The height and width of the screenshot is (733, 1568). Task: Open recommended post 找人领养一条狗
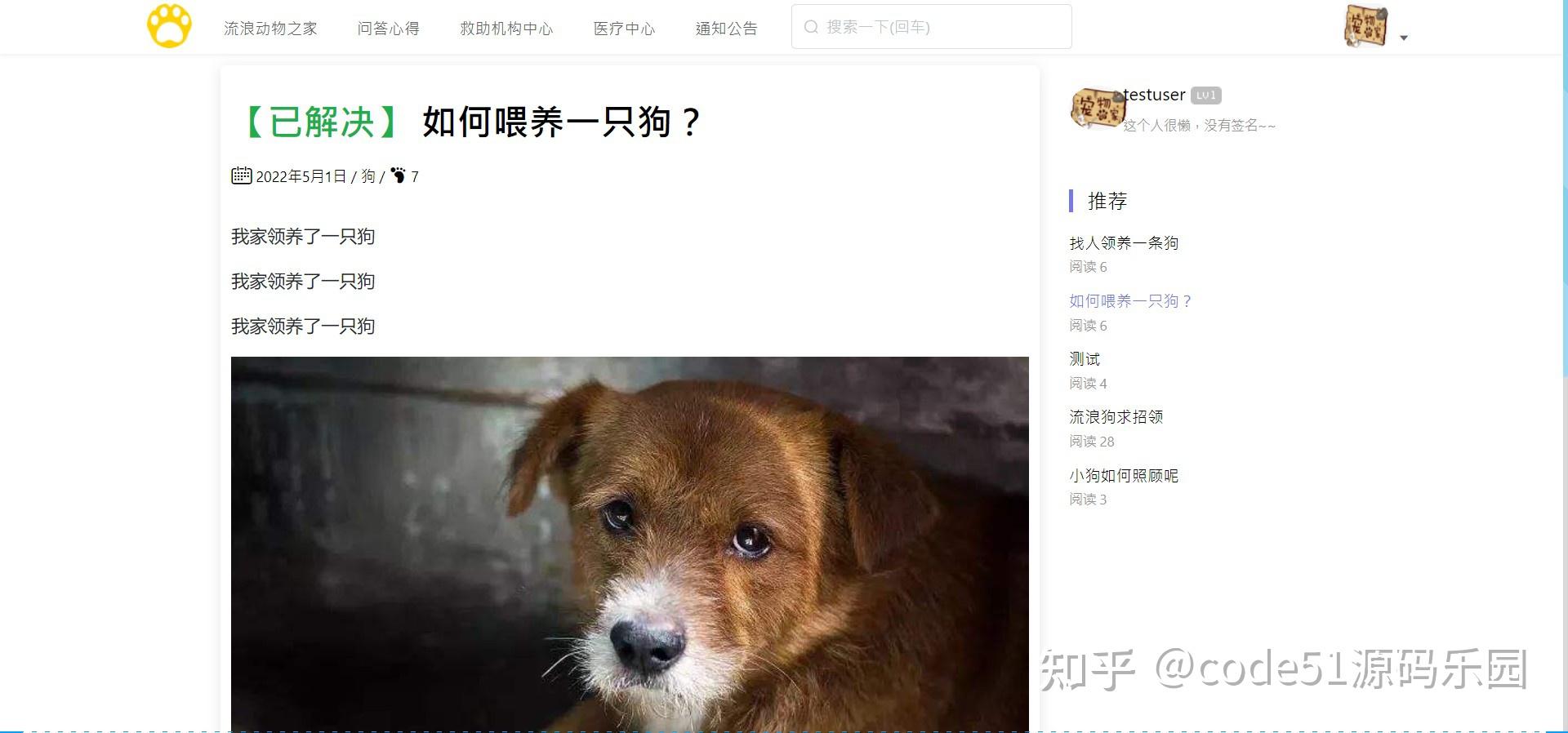click(1124, 243)
